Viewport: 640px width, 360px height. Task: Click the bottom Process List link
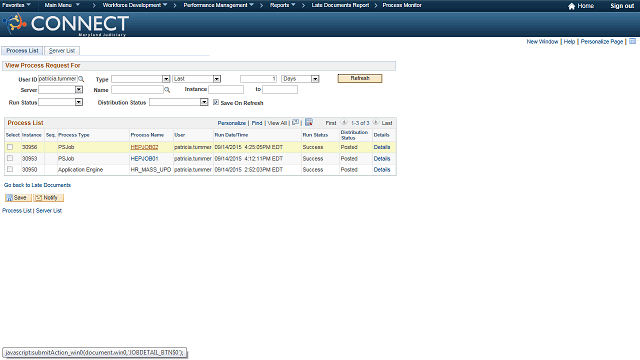pyautogui.click(x=17, y=211)
